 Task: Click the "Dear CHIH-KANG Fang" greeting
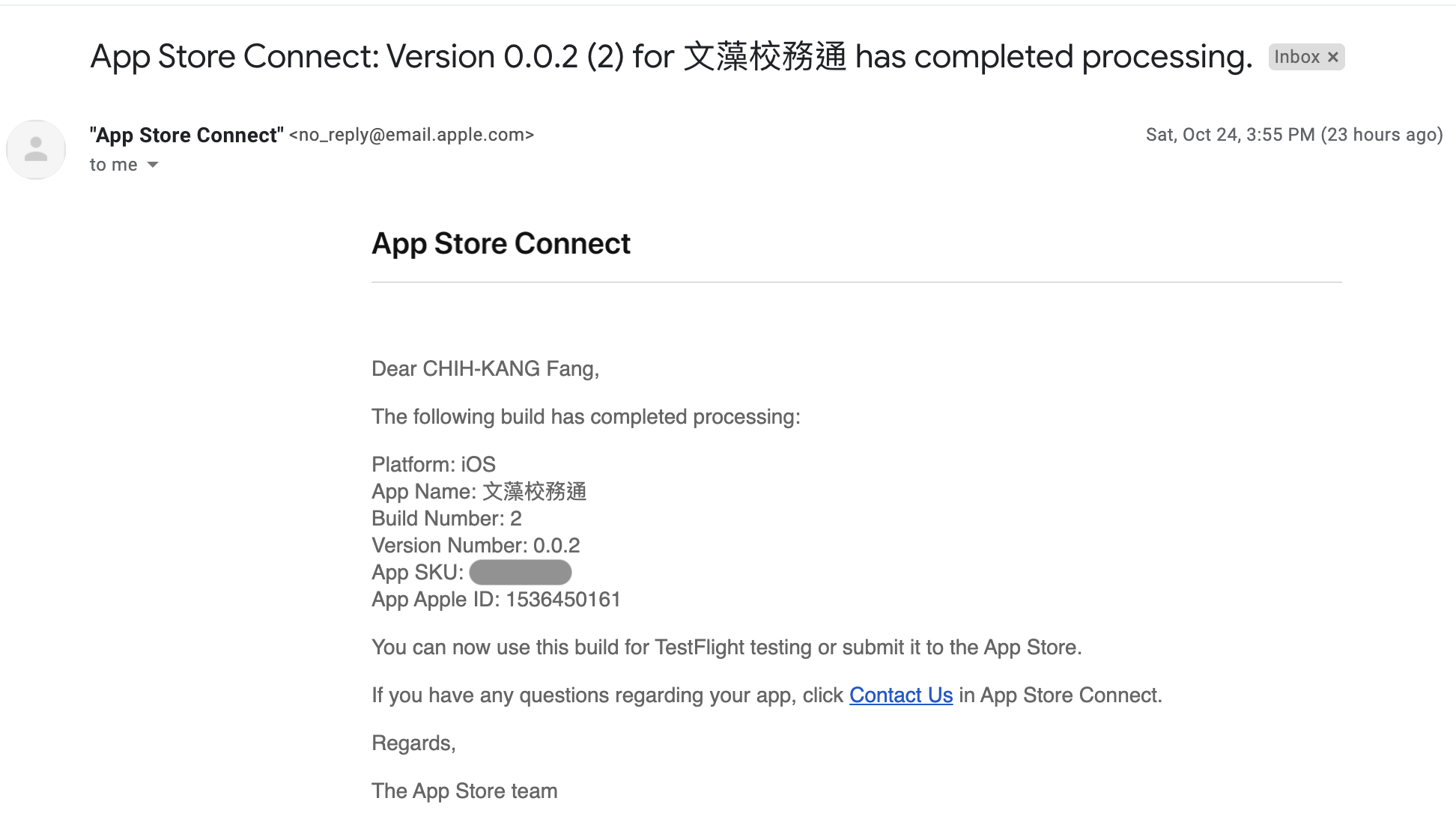(485, 369)
